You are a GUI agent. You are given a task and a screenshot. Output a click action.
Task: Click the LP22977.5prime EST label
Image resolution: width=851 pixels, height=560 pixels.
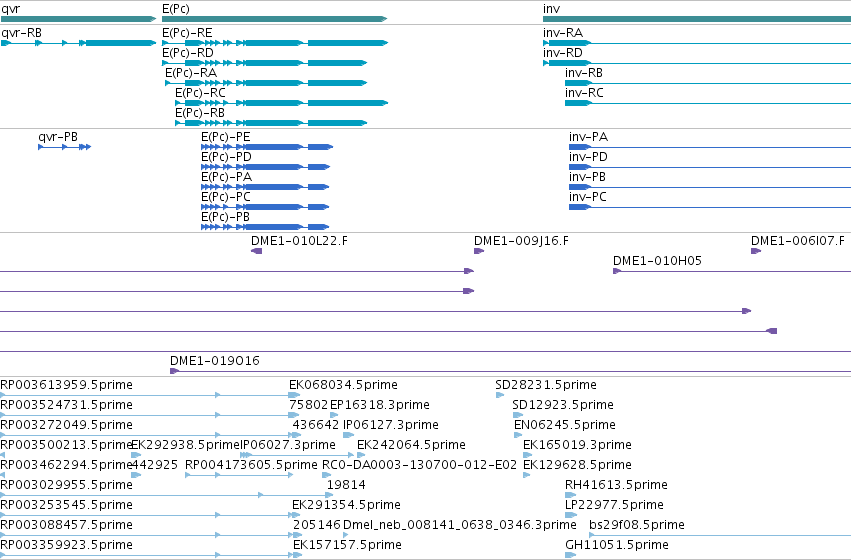click(x=614, y=505)
